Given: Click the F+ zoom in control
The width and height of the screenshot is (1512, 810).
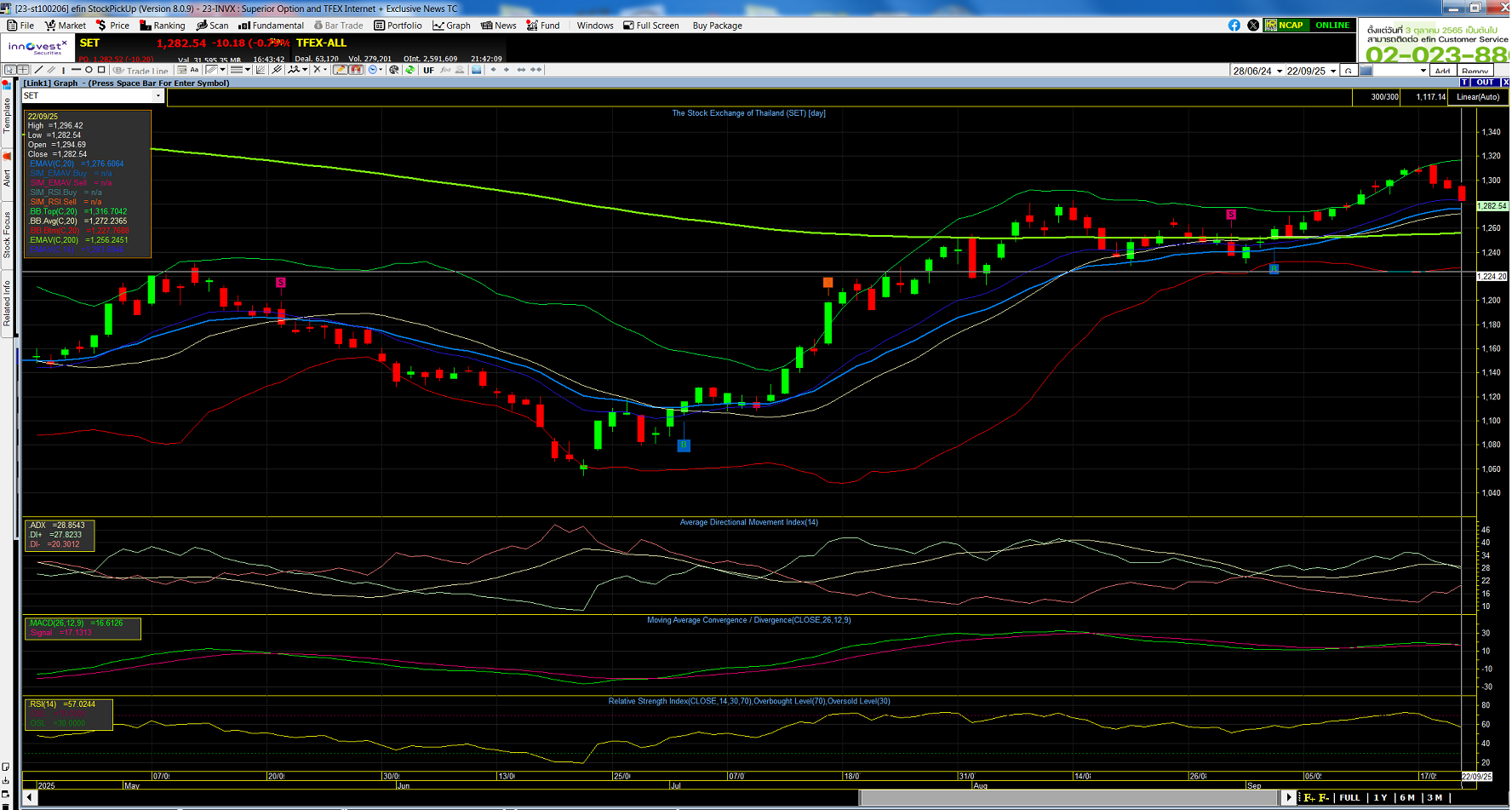Looking at the screenshot, I should coord(1309,798).
